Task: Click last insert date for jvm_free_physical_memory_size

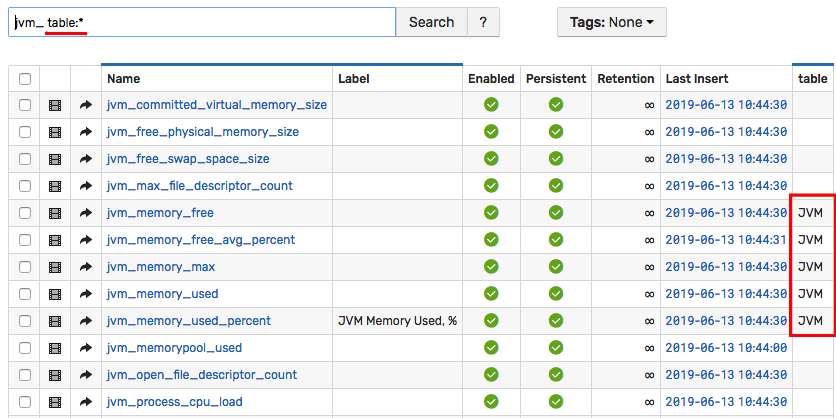Action: point(726,132)
